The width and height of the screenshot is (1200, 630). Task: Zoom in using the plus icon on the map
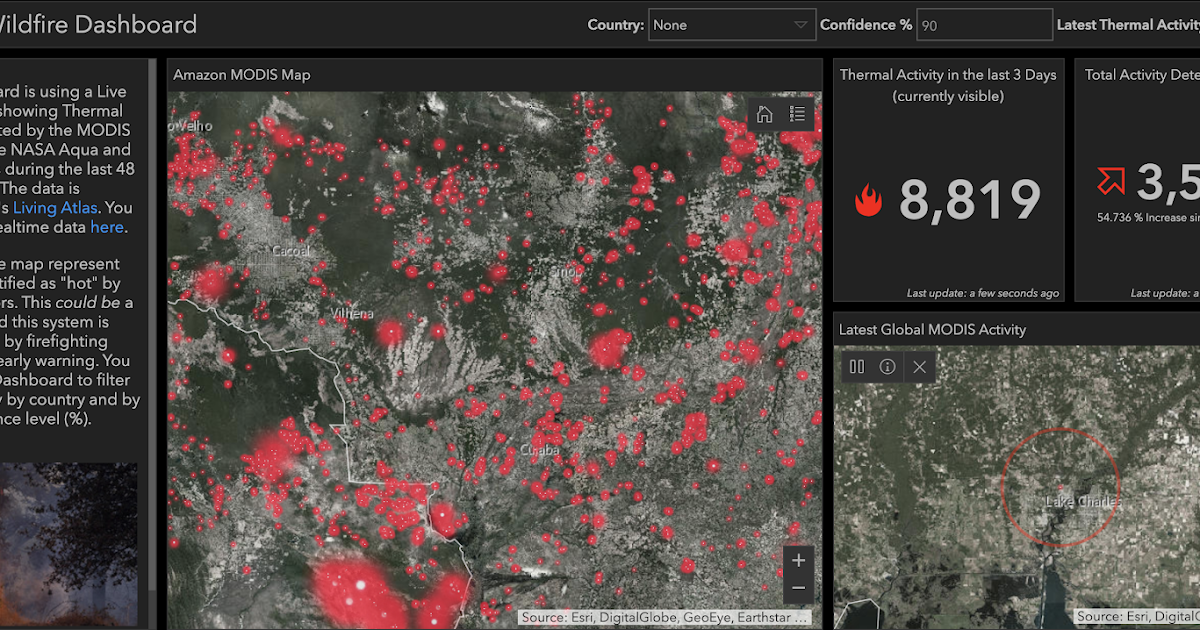[x=798, y=560]
